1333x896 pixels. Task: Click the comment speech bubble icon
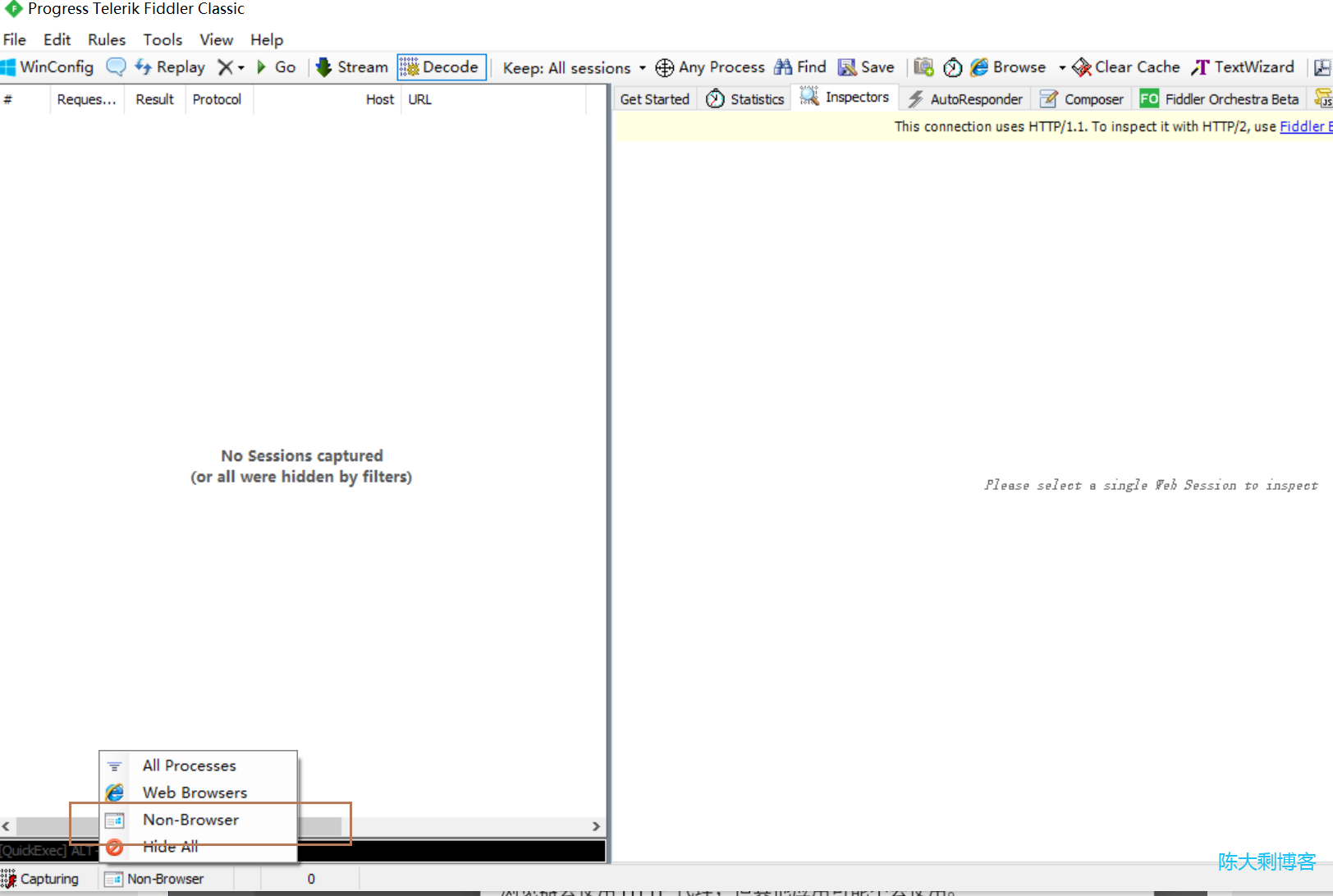tap(116, 67)
